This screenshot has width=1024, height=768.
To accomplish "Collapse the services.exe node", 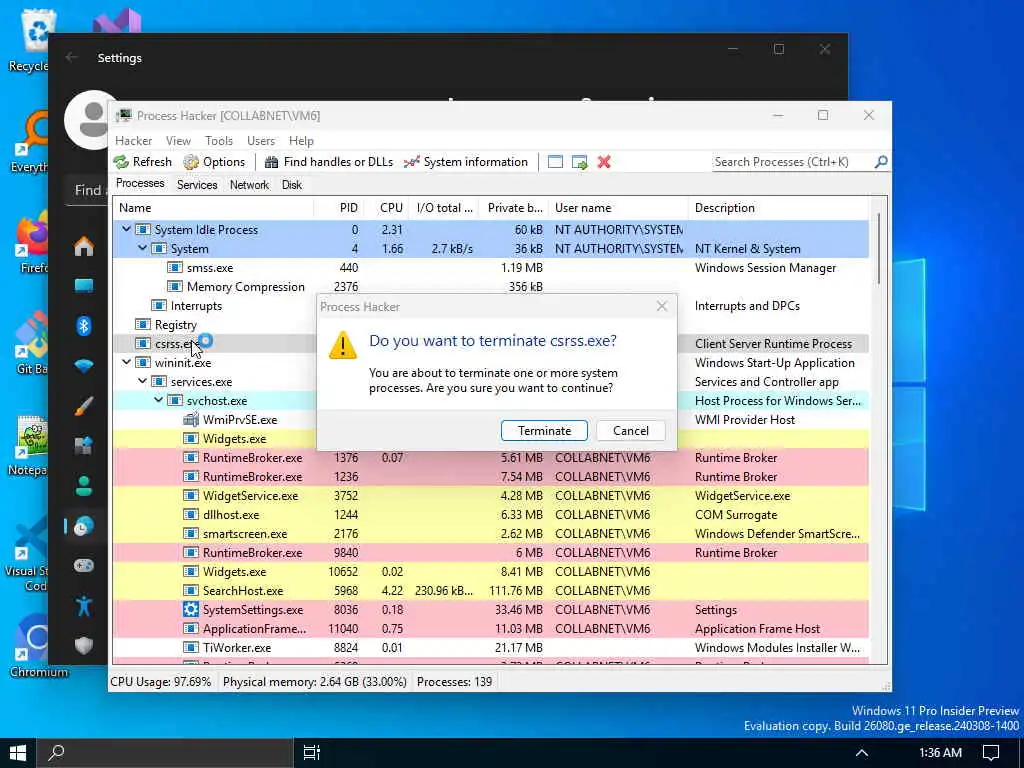I will point(142,381).
